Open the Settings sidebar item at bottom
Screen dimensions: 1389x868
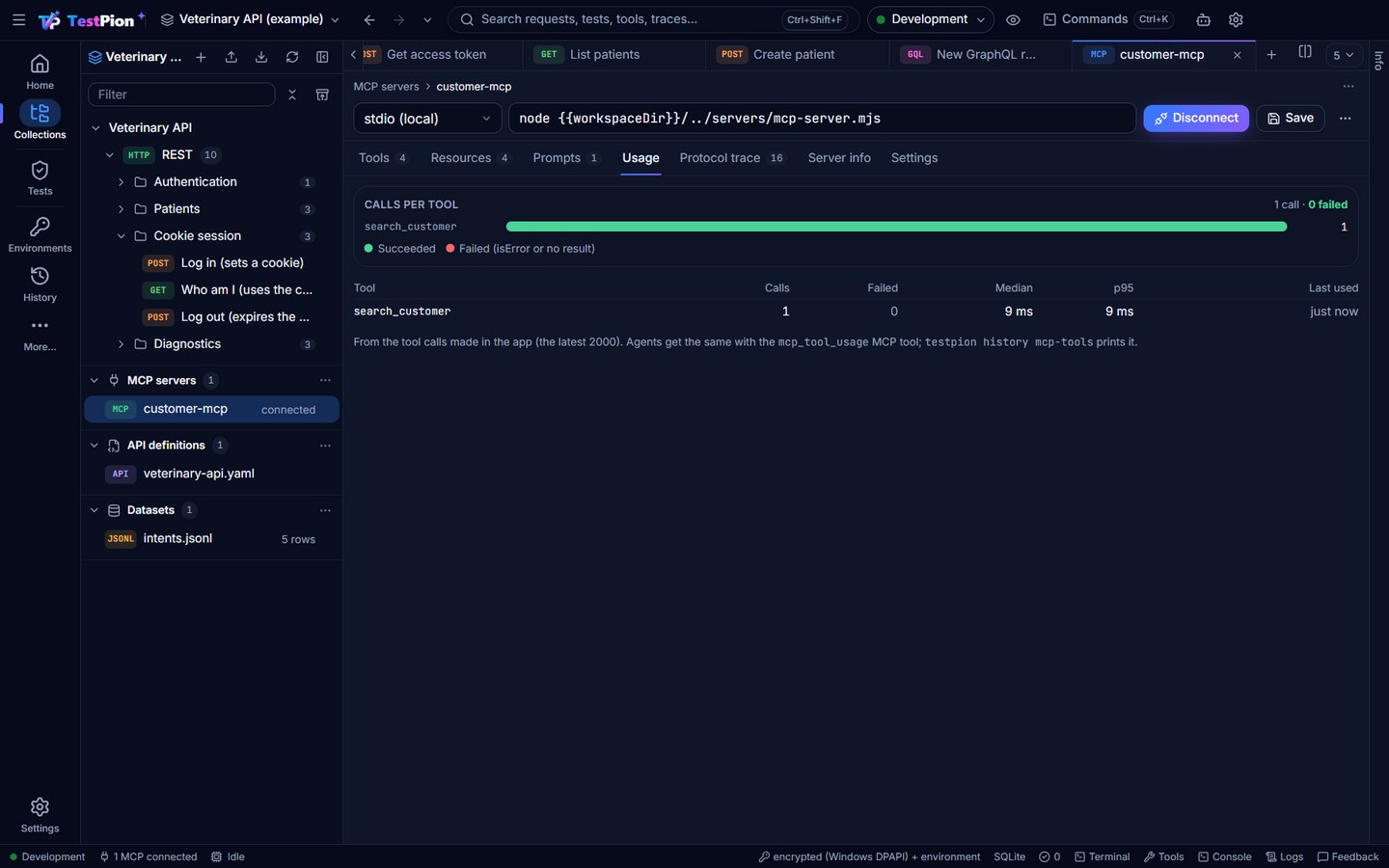tap(40, 815)
